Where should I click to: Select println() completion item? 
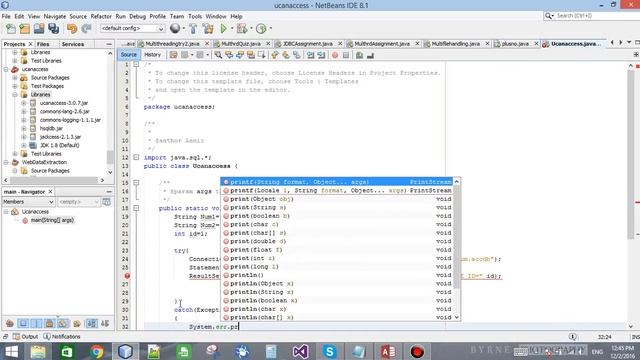(337, 275)
